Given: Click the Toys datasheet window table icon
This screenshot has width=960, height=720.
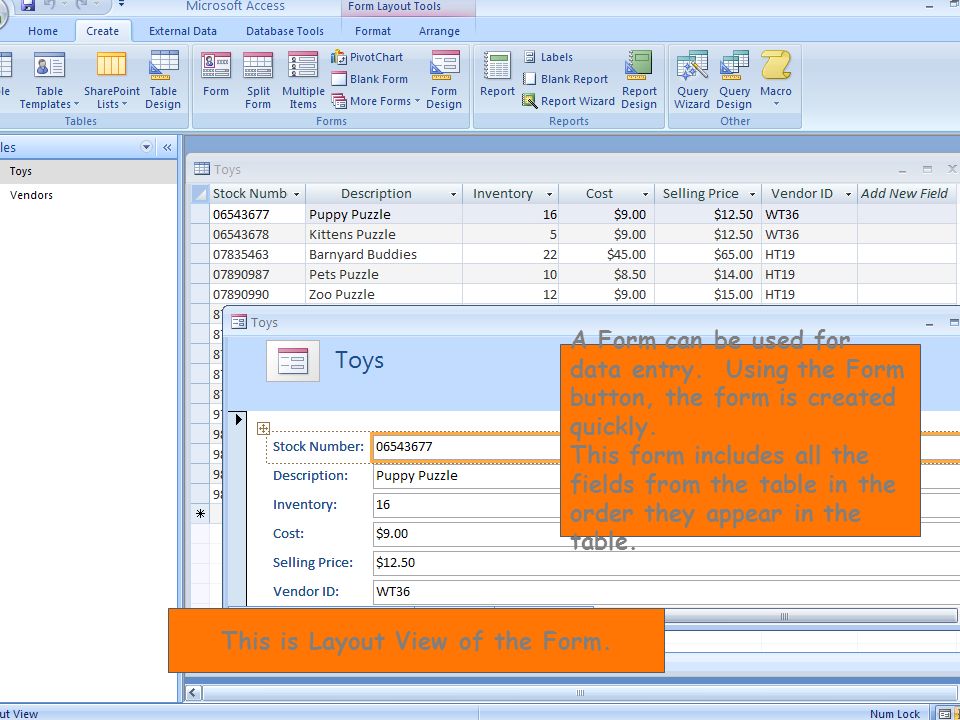Looking at the screenshot, I should 201,169.
